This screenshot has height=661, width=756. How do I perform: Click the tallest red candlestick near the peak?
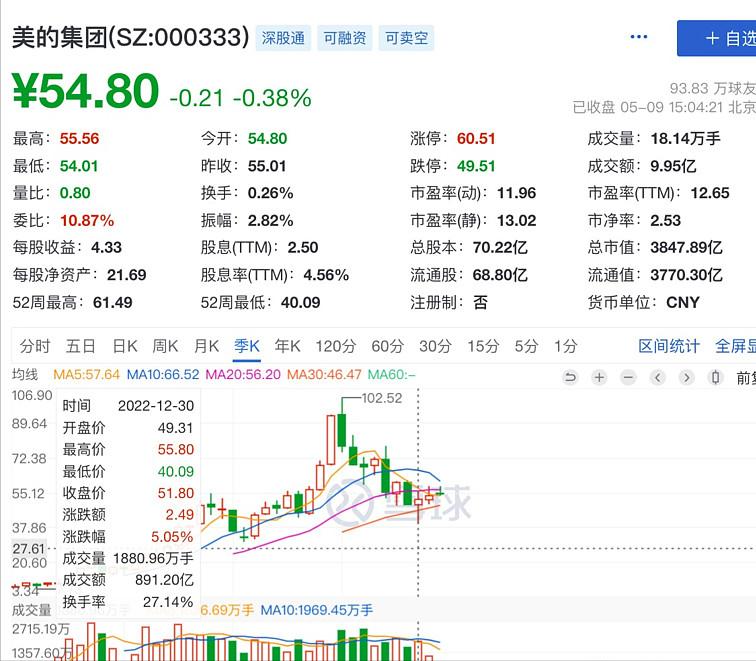pyautogui.click(x=331, y=439)
